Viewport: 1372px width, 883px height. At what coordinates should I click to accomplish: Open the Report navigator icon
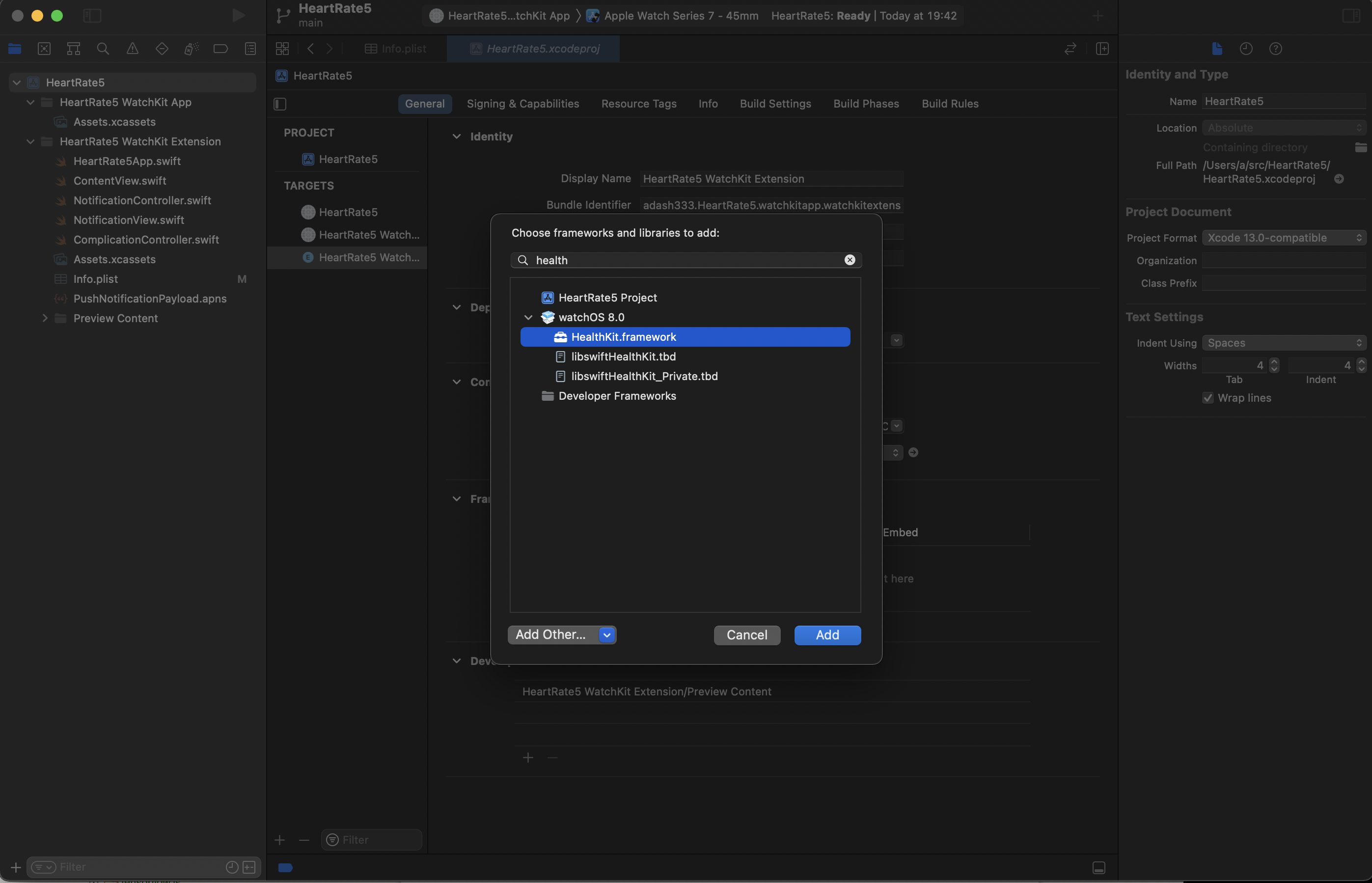pos(250,49)
